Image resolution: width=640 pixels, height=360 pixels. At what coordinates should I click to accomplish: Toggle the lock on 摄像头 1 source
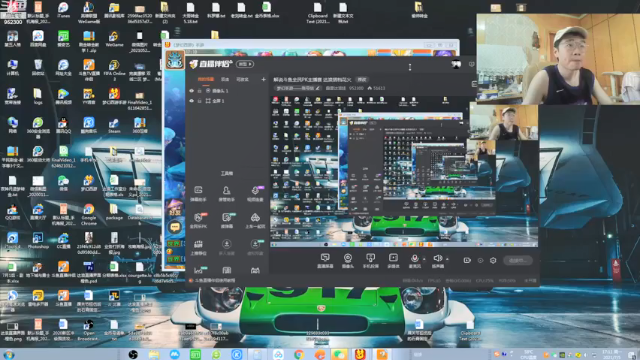[x=200, y=91]
